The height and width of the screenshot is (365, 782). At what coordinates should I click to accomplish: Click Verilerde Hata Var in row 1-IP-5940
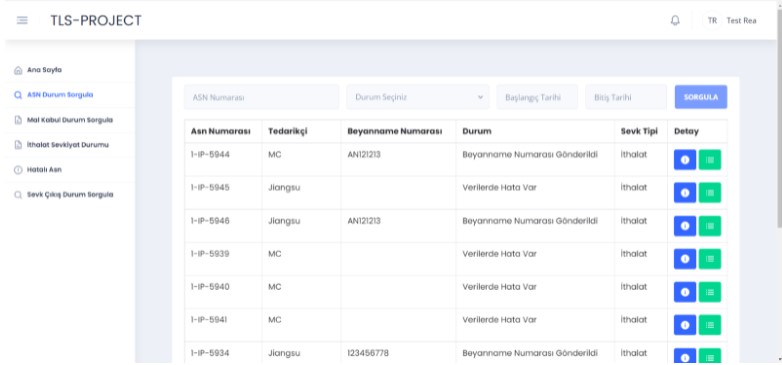point(499,287)
